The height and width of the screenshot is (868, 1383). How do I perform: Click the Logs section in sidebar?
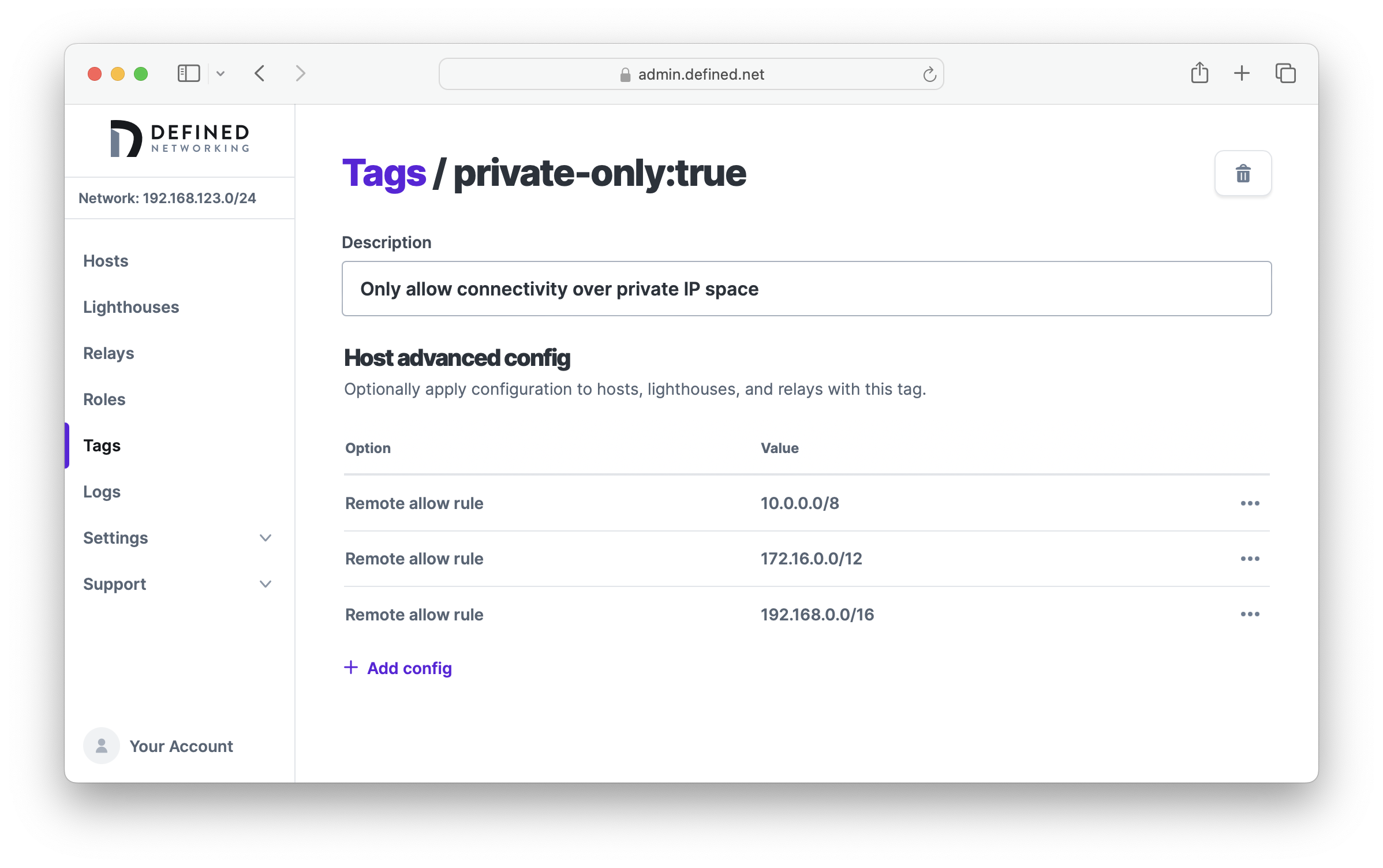tap(101, 491)
